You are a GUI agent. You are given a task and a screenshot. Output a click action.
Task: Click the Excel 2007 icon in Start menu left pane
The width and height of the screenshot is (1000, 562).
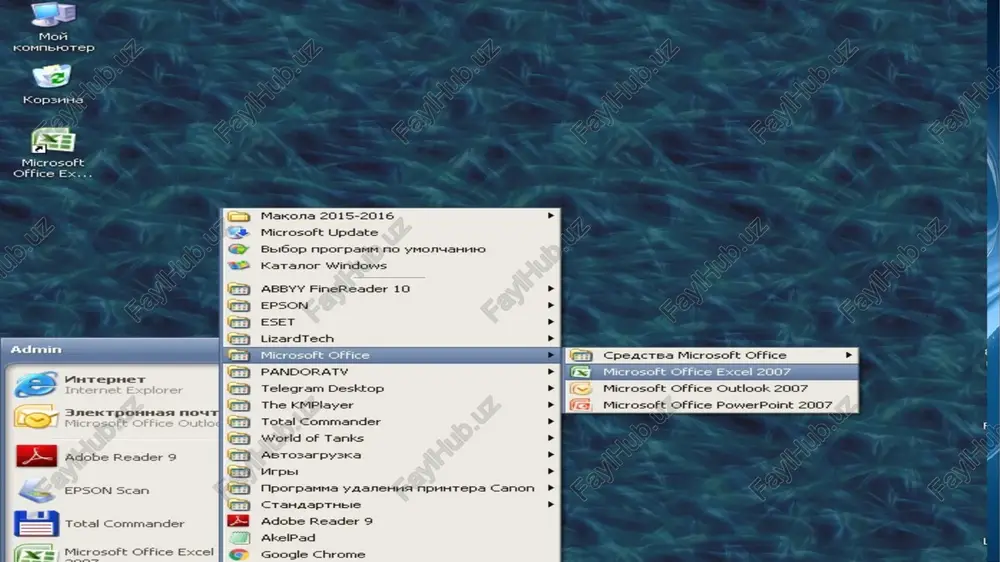36,554
